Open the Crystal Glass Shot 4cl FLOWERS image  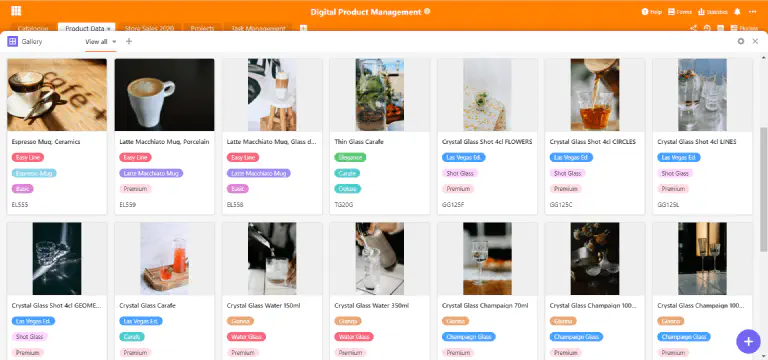[487, 95]
